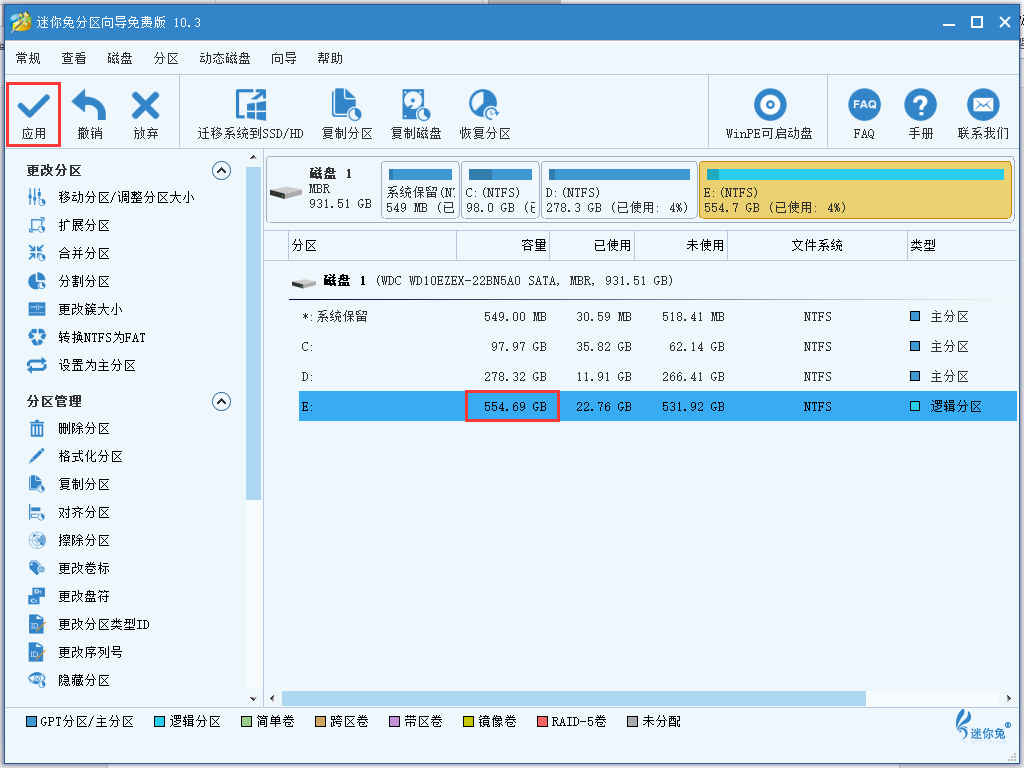Open the FAQ page

point(864,114)
